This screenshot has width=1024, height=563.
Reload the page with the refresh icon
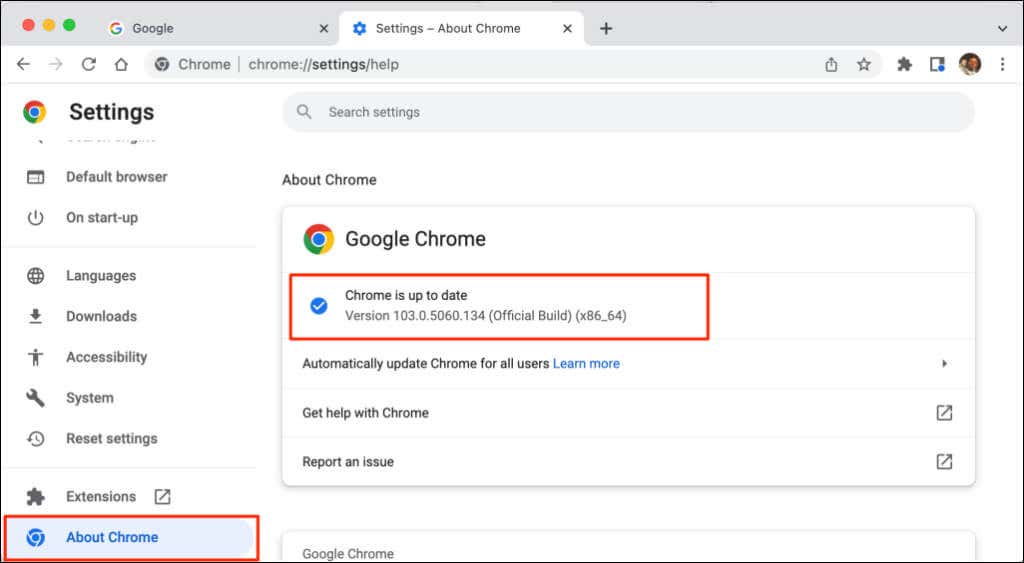(88, 64)
